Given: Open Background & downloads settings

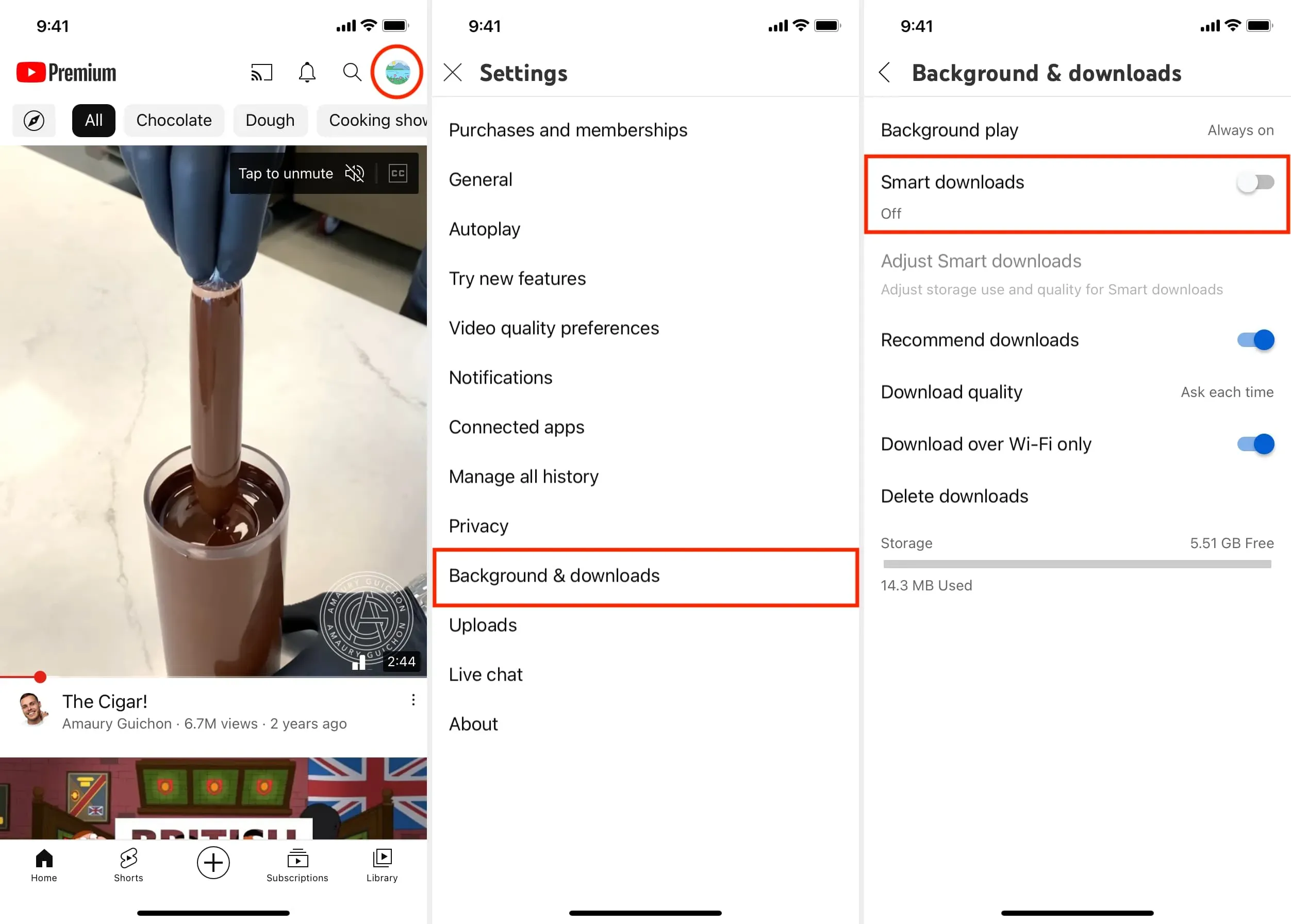Looking at the screenshot, I should pyautogui.click(x=553, y=575).
